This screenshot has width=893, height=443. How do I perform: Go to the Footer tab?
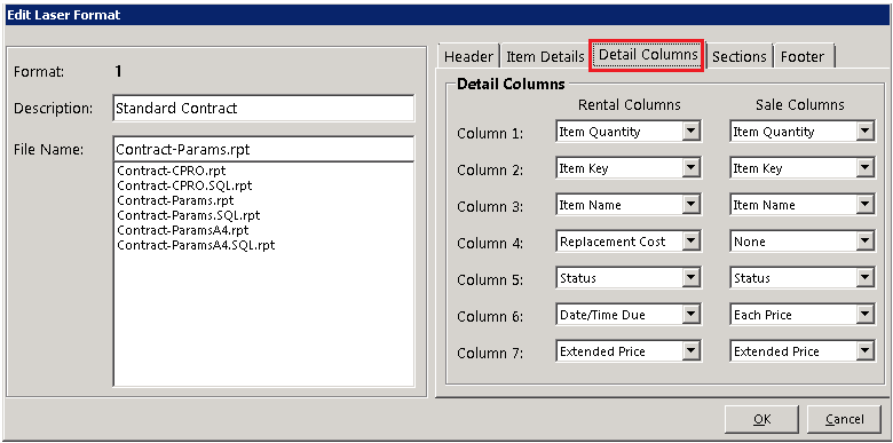(802, 57)
